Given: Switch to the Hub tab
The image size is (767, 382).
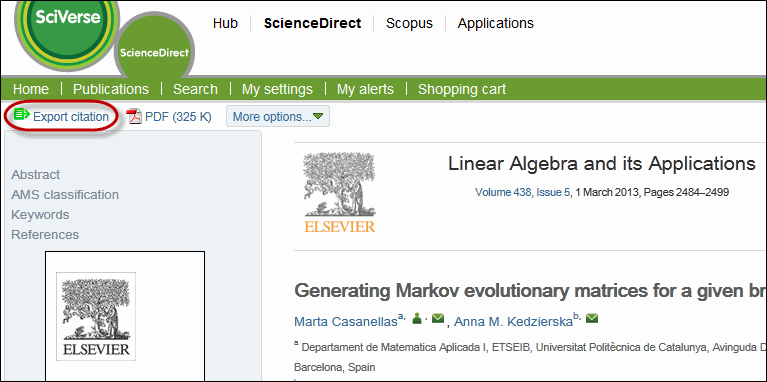Looking at the screenshot, I should click(225, 23).
